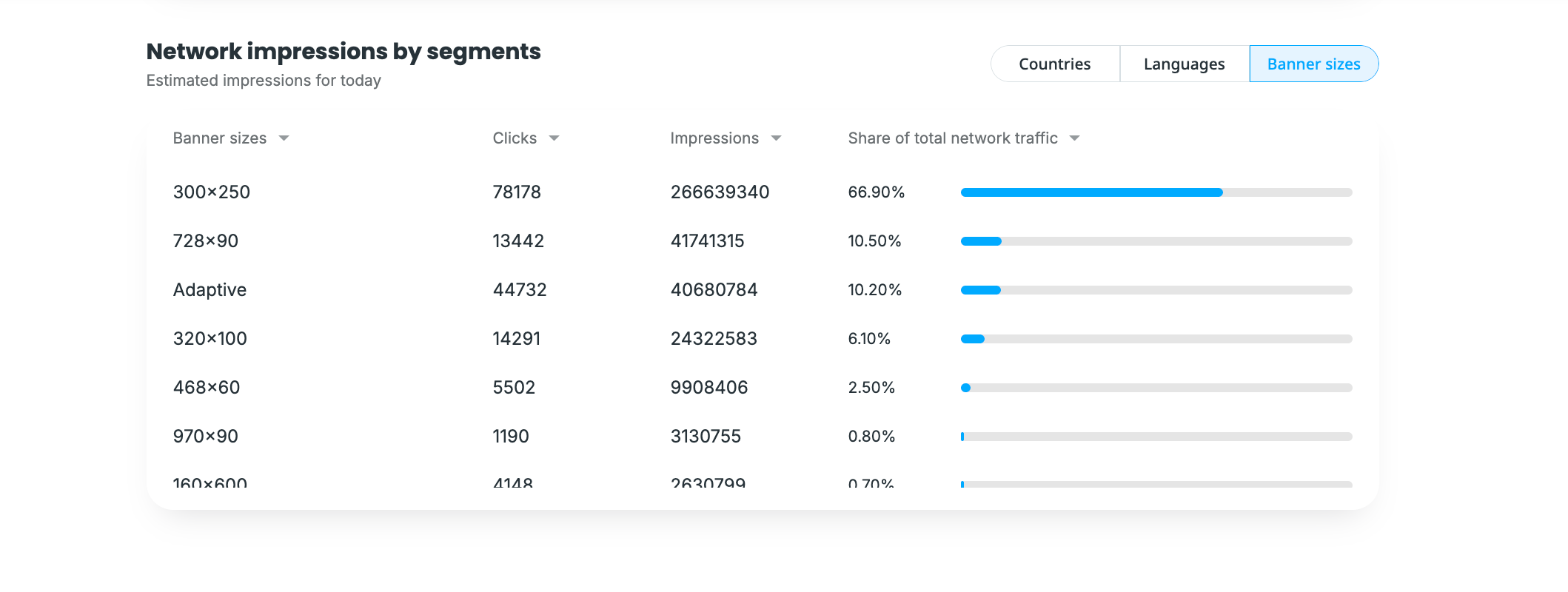This screenshot has width=1568, height=592.
Task: Click sort arrow beside Share of traffic
Action: click(x=1075, y=138)
